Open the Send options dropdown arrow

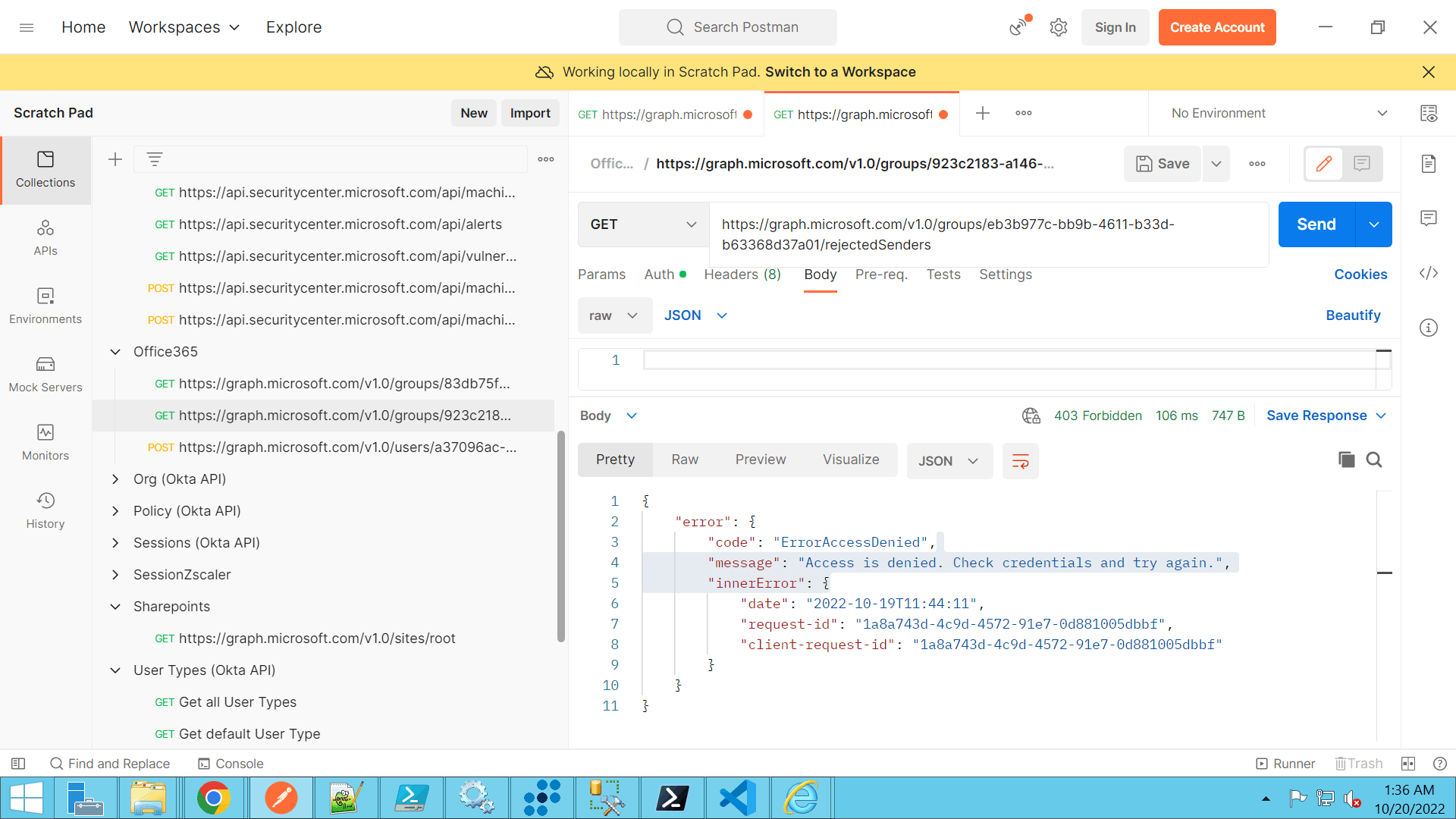[x=1374, y=224]
